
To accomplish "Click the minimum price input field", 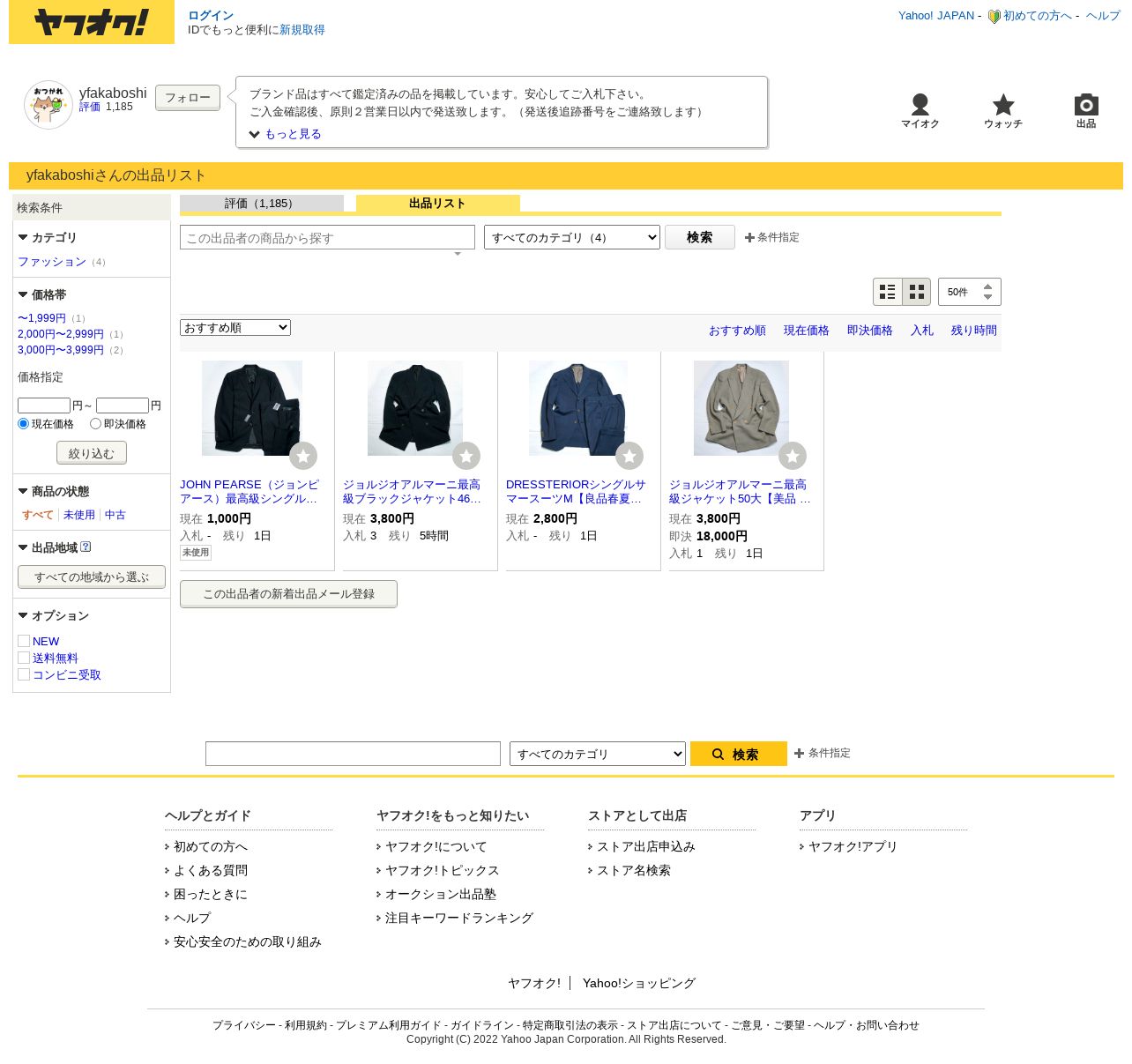I will point(44,406).
